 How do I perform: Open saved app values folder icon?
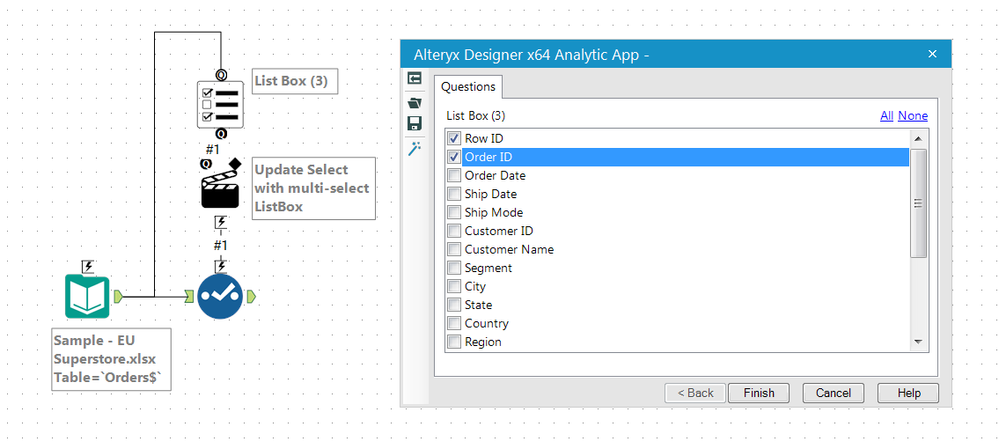tap(415, 102)
